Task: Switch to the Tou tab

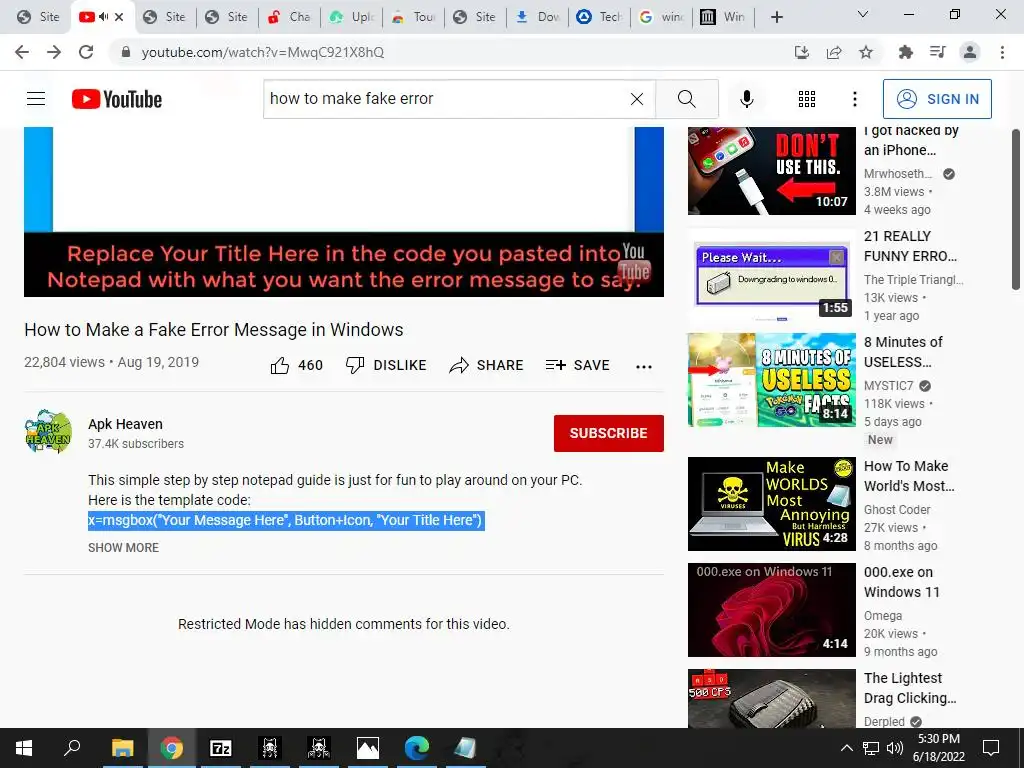Action: pos(414,17)
